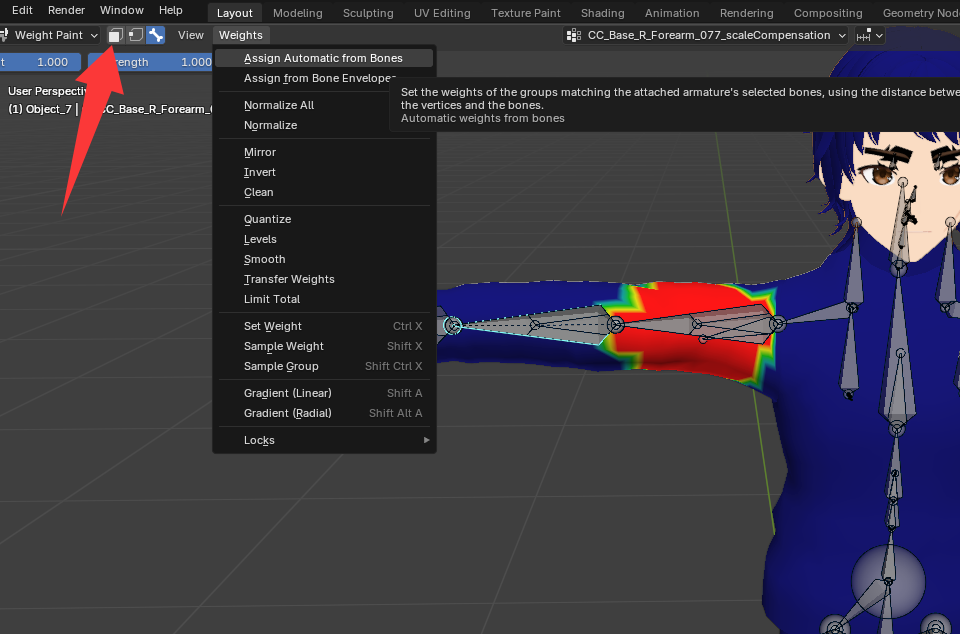The height and width of the screenshot is (634, 960).
Task: Click the Weight value slider
Action: pos(40,62)
